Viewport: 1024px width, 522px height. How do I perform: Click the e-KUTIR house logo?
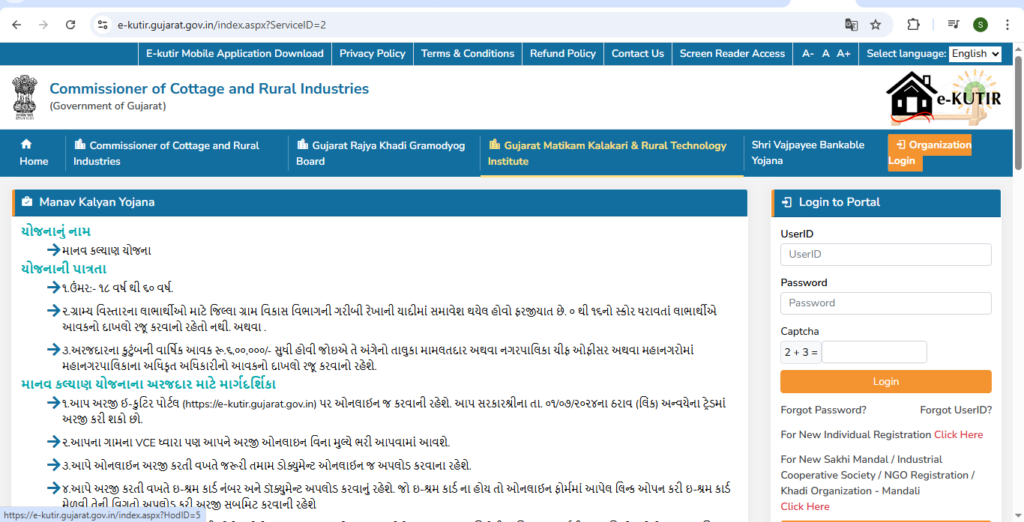click(x=944, y=97)
